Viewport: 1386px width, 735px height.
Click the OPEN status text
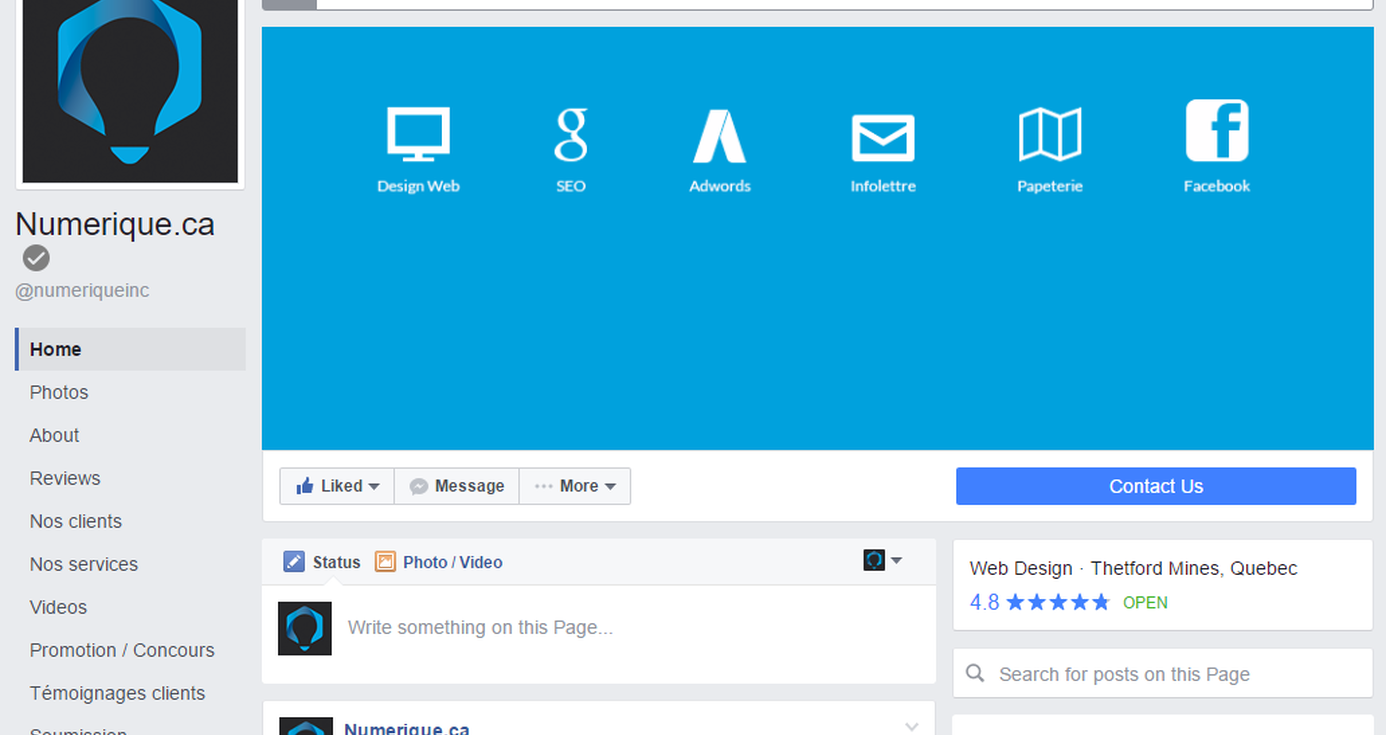click(1145, 603)
